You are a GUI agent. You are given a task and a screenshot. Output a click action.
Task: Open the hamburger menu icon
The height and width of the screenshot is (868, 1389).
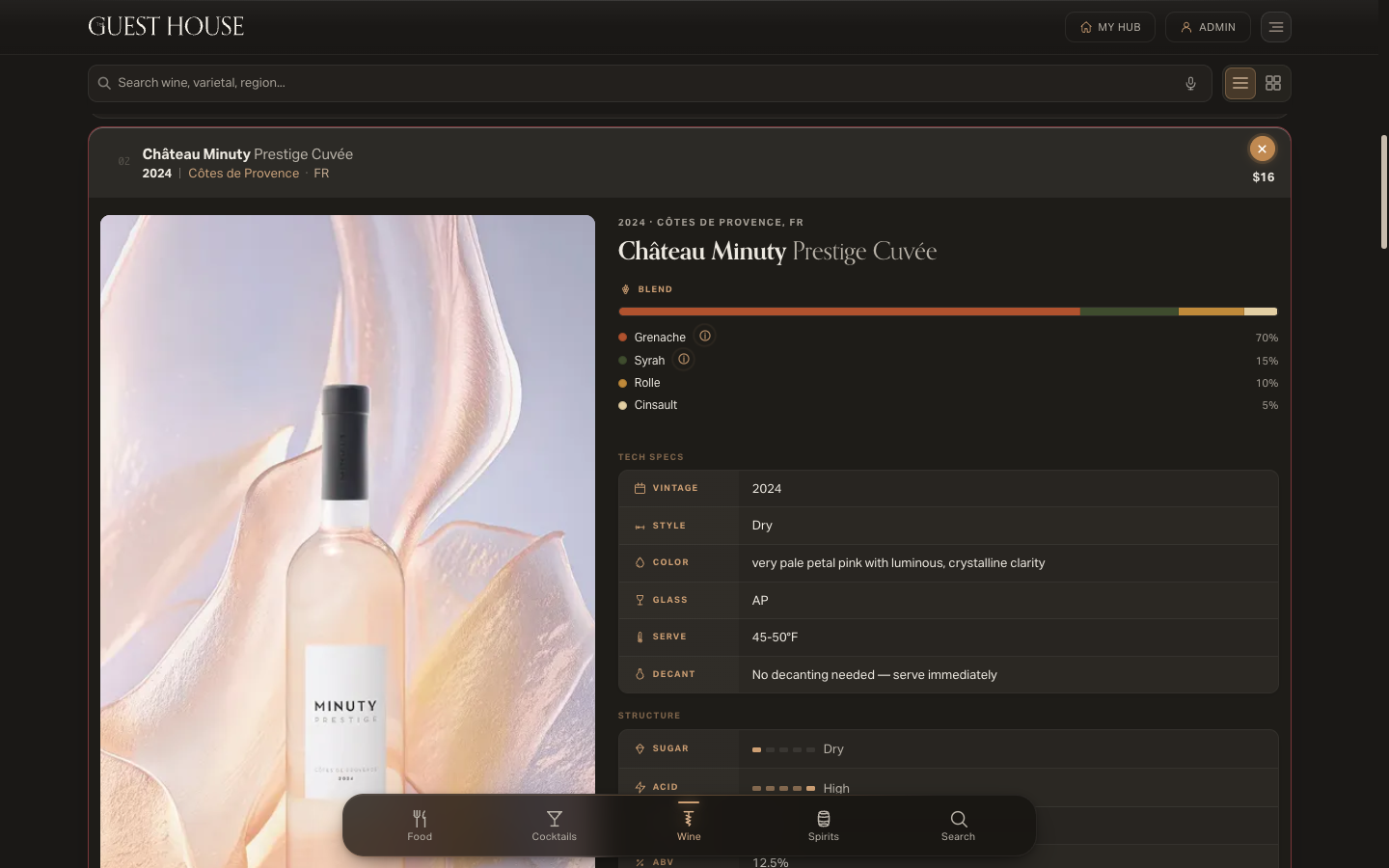click(1275, 27)
